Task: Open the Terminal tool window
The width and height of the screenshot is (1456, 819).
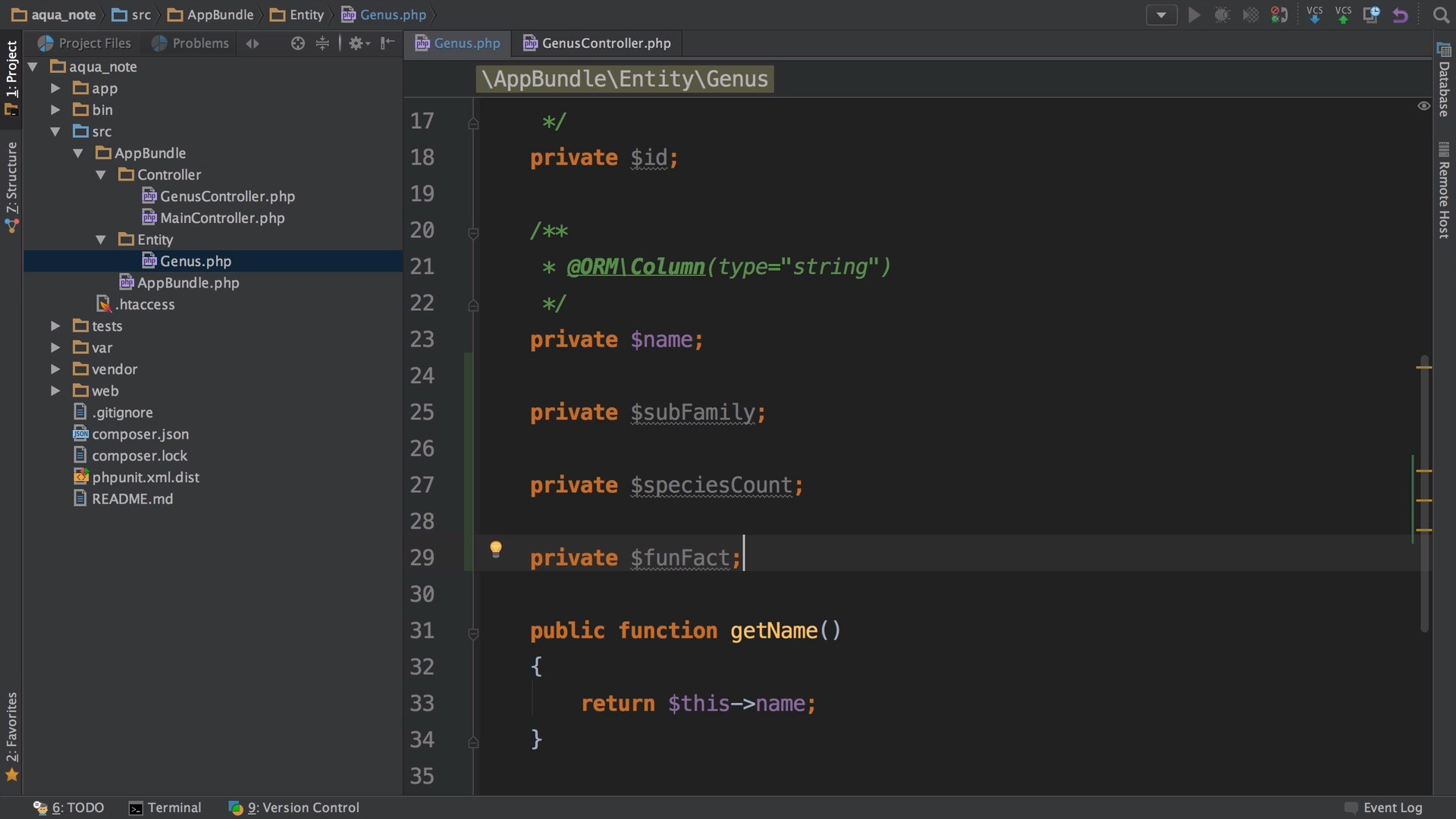Action: (x=165, y=808)
